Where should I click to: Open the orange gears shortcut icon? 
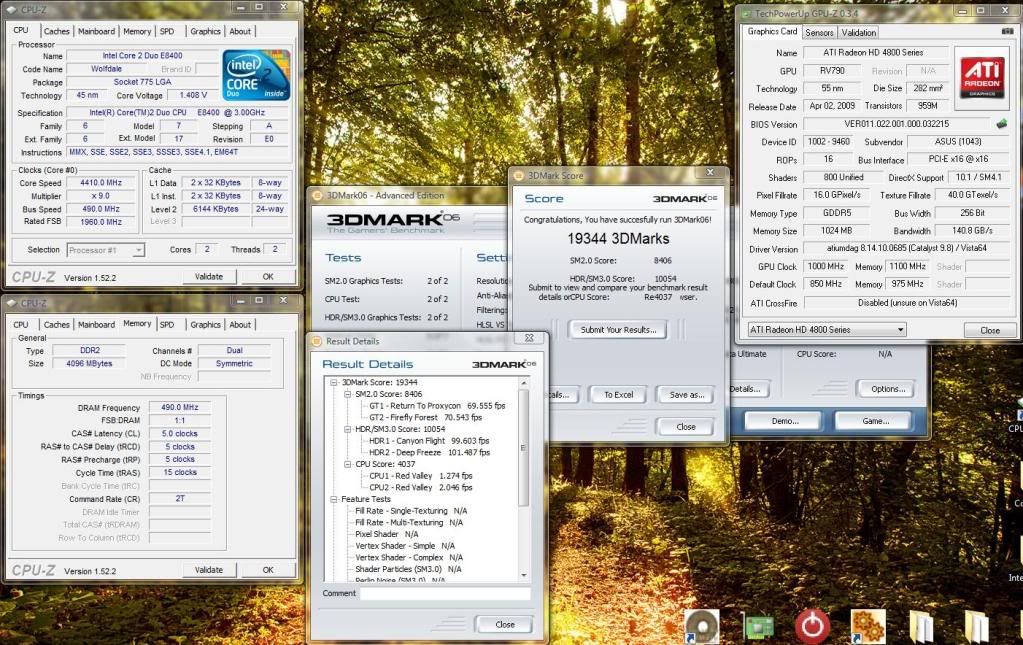(x=867, y=626)
